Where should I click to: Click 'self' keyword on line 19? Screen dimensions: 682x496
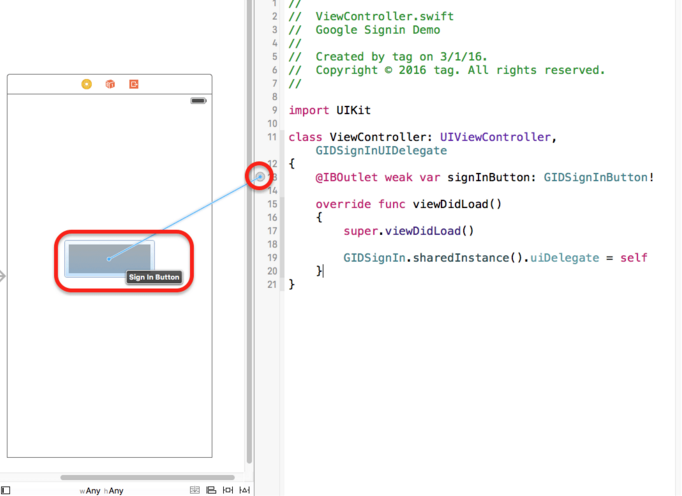click(634, 258)
